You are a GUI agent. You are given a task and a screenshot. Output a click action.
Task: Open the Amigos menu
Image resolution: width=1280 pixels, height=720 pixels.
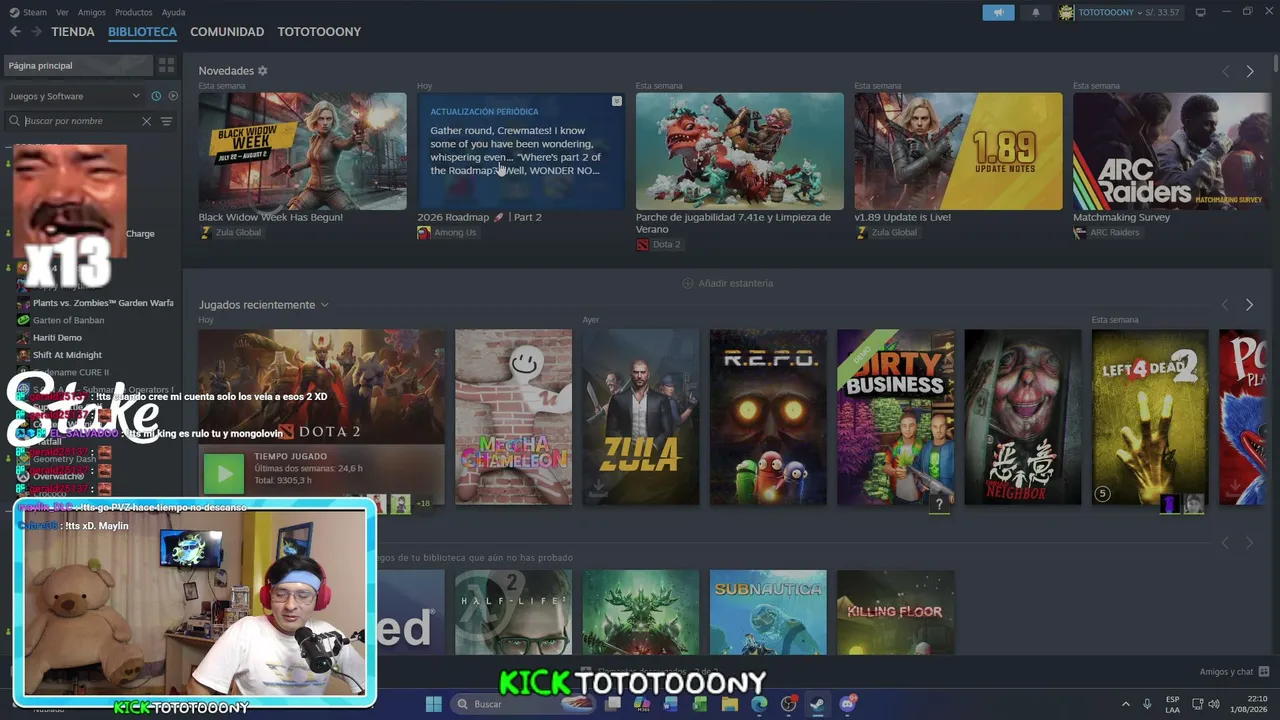tap(92, 12)
